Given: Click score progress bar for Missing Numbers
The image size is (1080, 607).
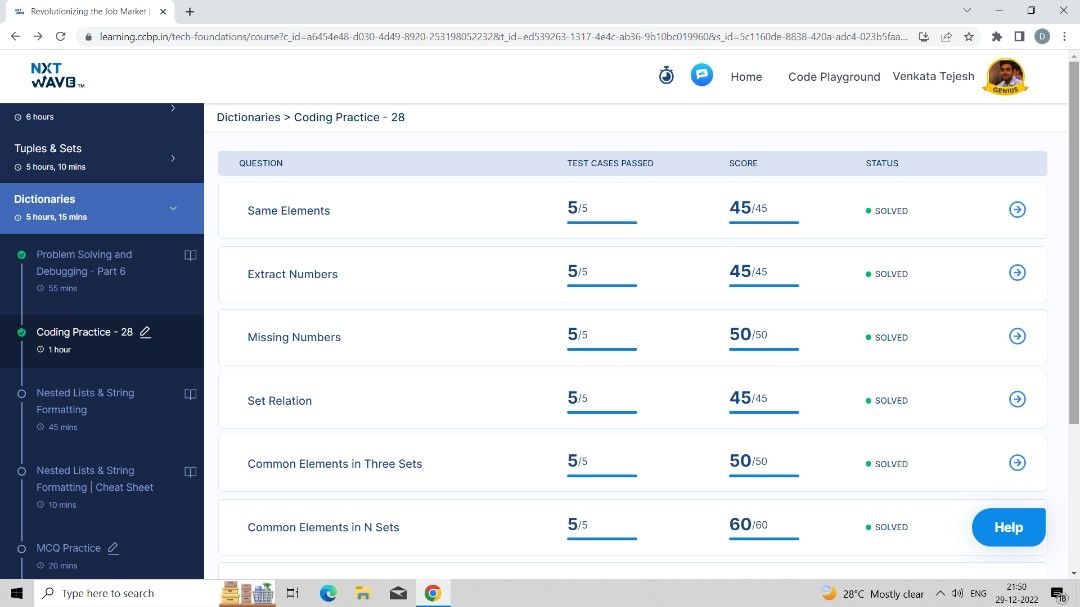Looking at the screenshot, I should point(764,349).
